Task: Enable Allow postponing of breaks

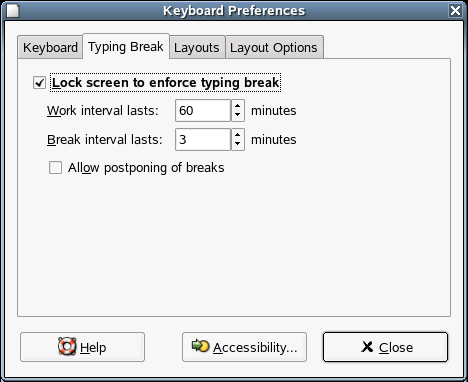Action: click(x=55, y=168)
